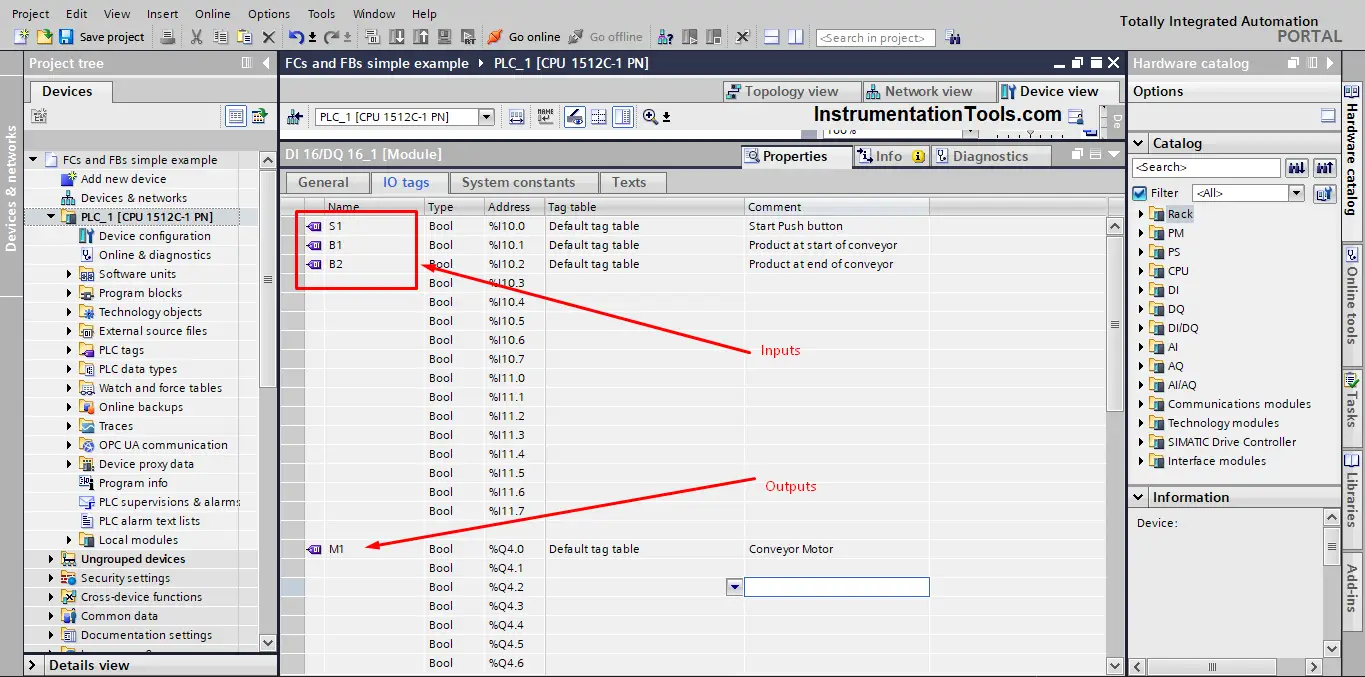1365x677 pixels.
Task: Click the Upload from device icon
Action: [x=420, y=37]
